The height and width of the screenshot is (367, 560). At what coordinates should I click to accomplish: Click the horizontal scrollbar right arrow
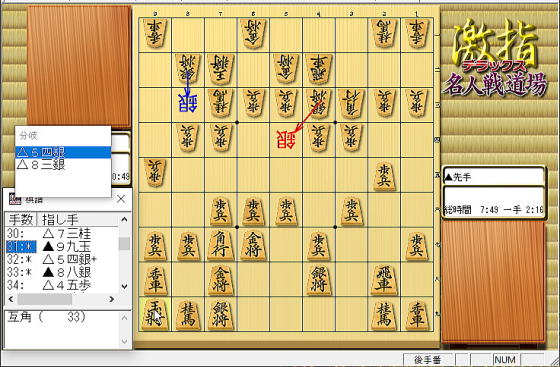coord(112,299)
